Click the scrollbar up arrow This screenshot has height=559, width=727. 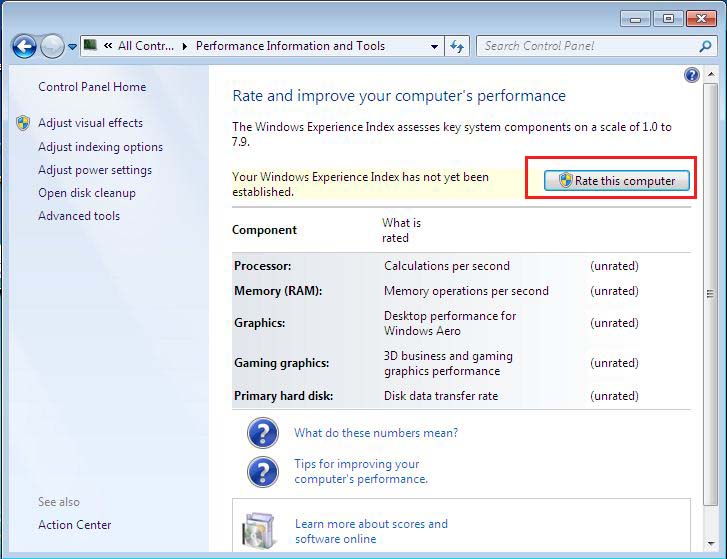(710, 74)
